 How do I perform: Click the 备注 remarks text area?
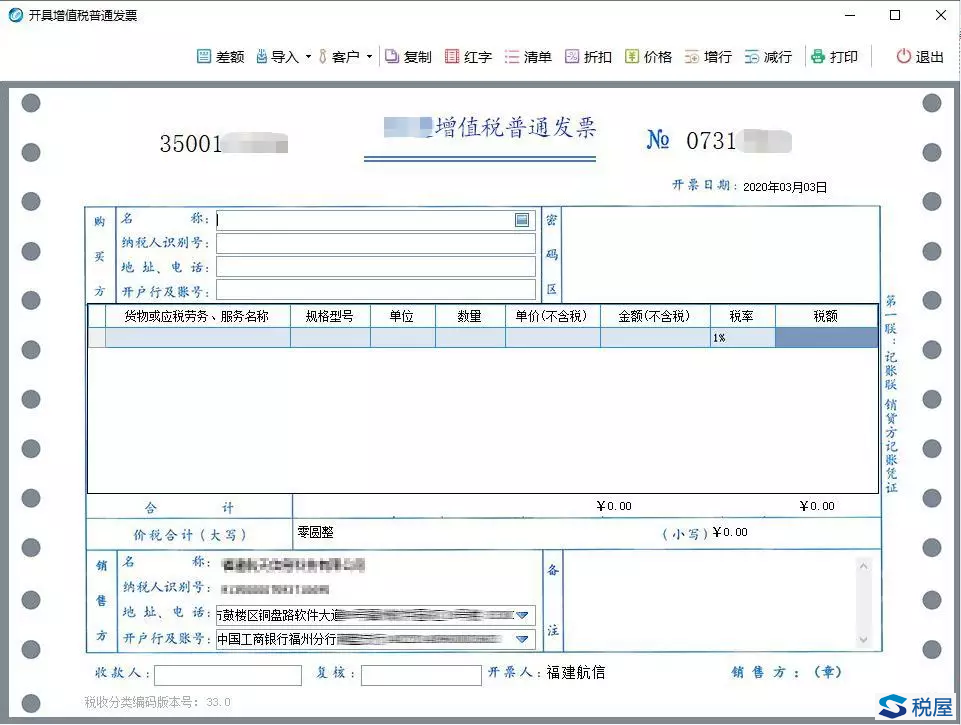coord(709,601)
